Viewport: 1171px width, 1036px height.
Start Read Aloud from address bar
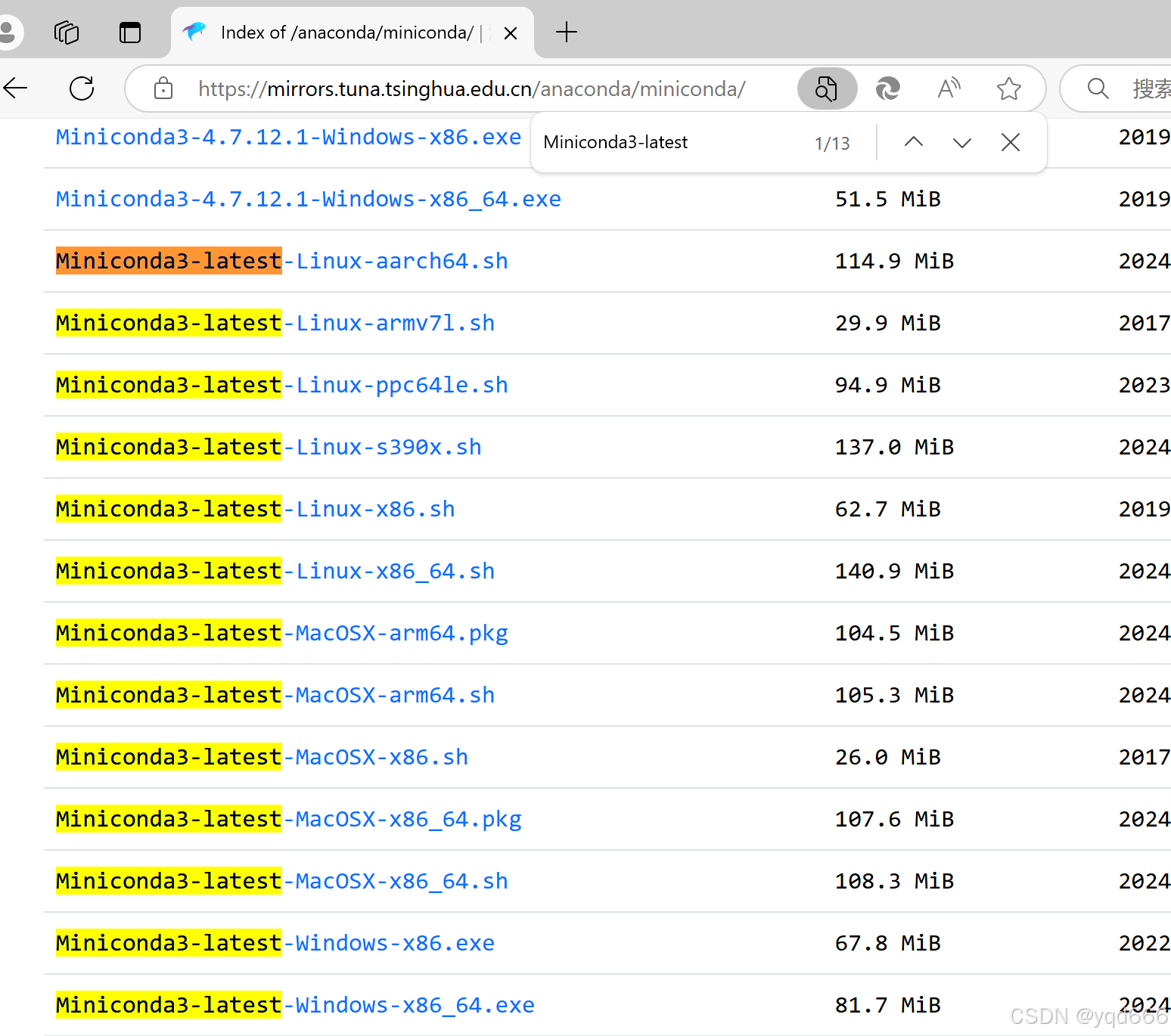click(949, 88)
